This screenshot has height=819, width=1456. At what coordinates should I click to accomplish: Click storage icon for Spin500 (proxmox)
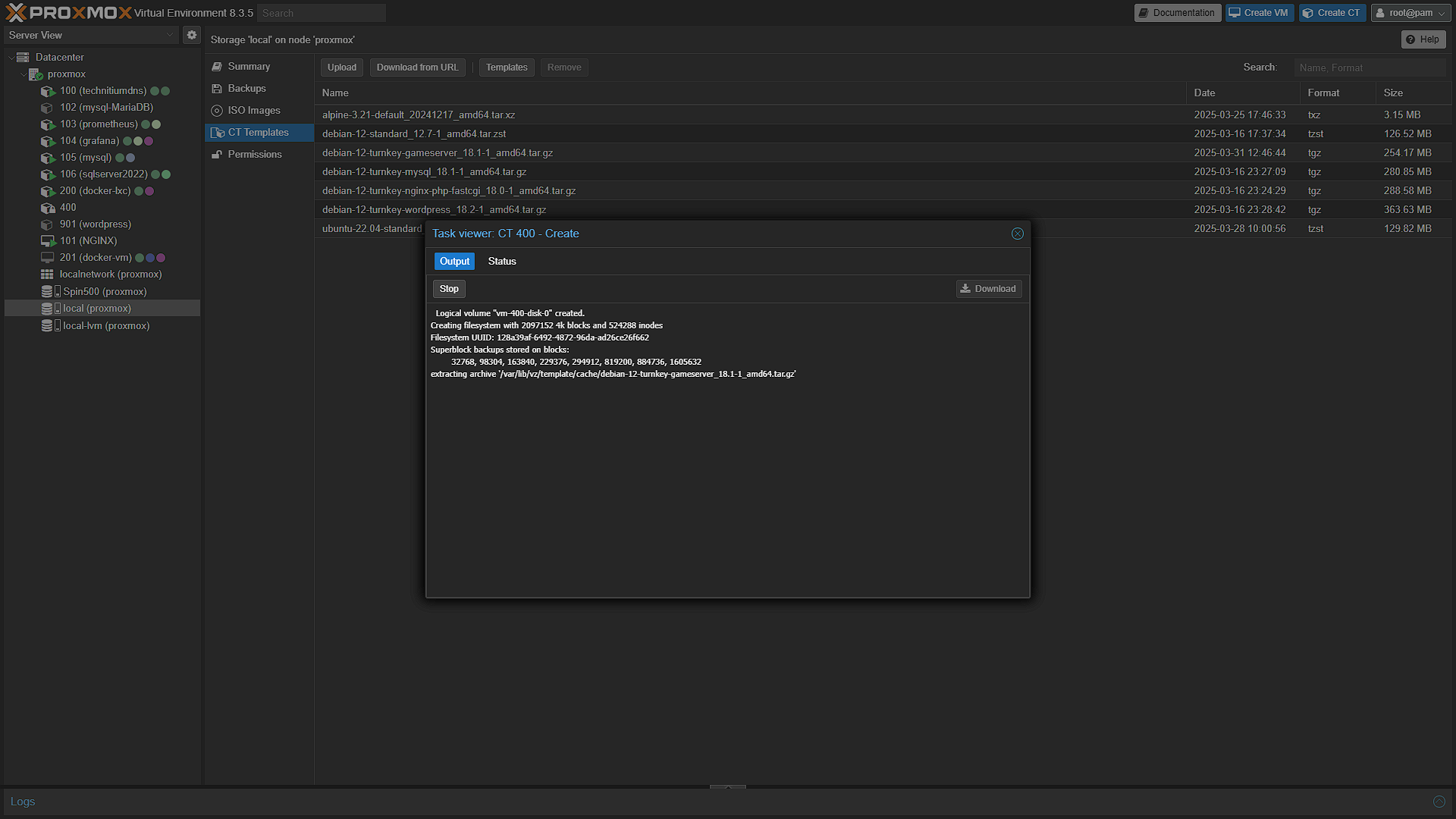click(x=50, y=291)
